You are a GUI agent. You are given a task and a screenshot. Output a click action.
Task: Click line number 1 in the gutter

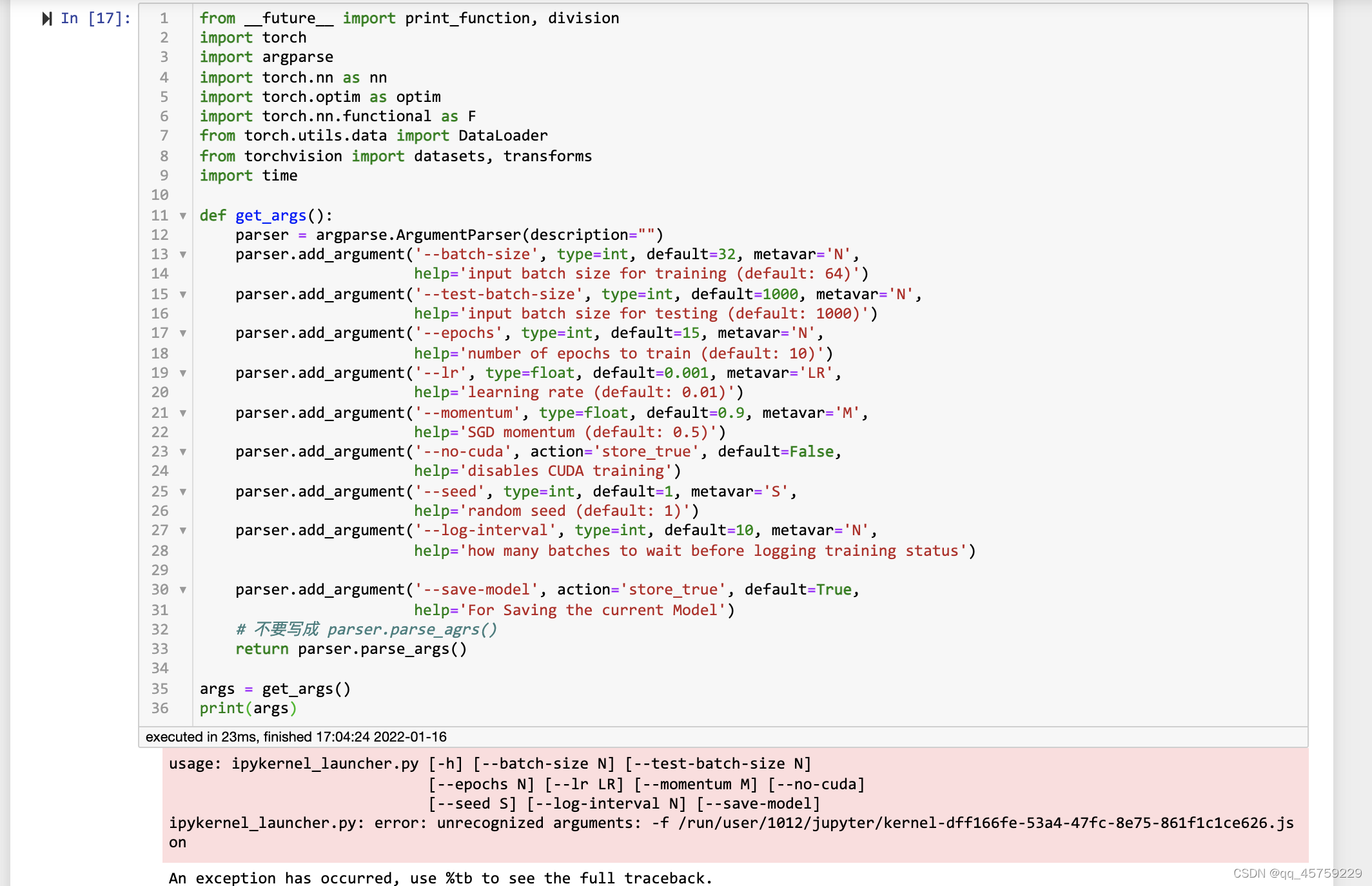coord(164,19)
